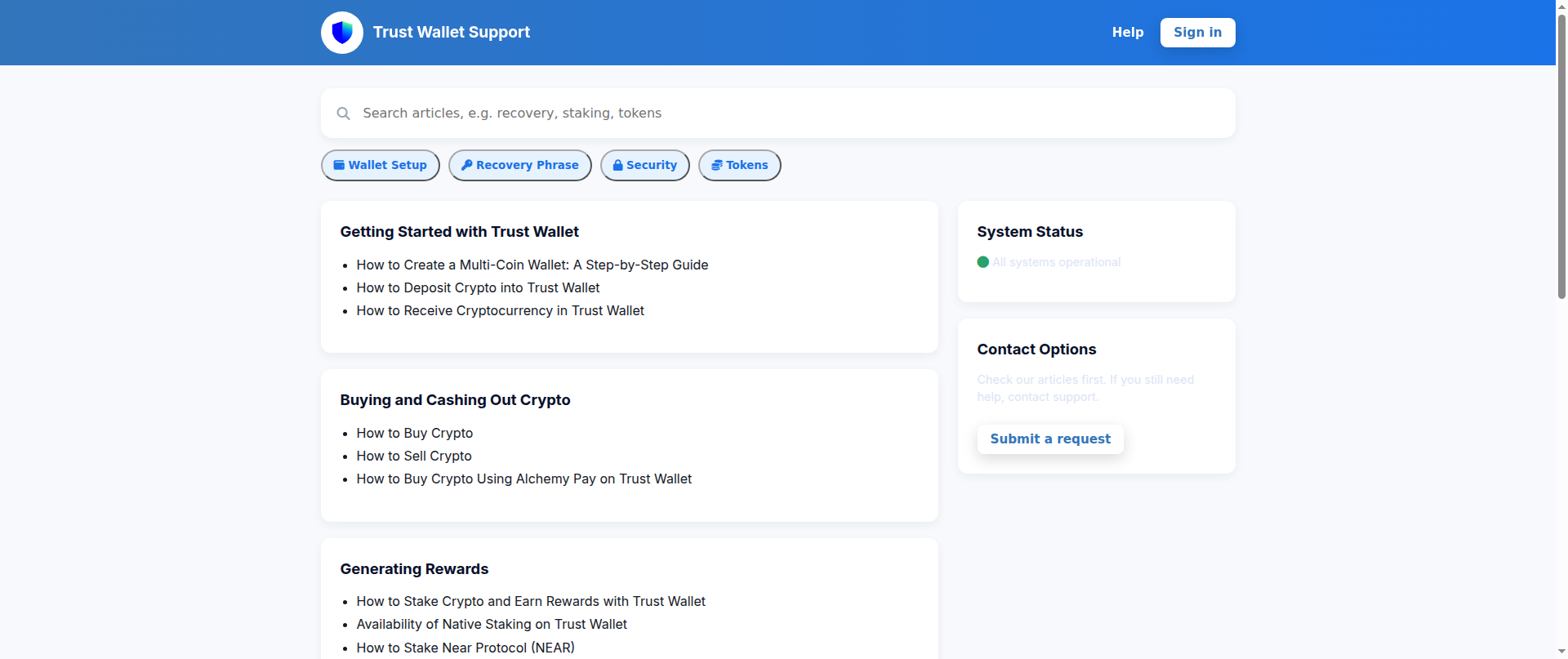Focus the Search articles input field
This screenshot has height=659, width=1568.
point(778,114)
